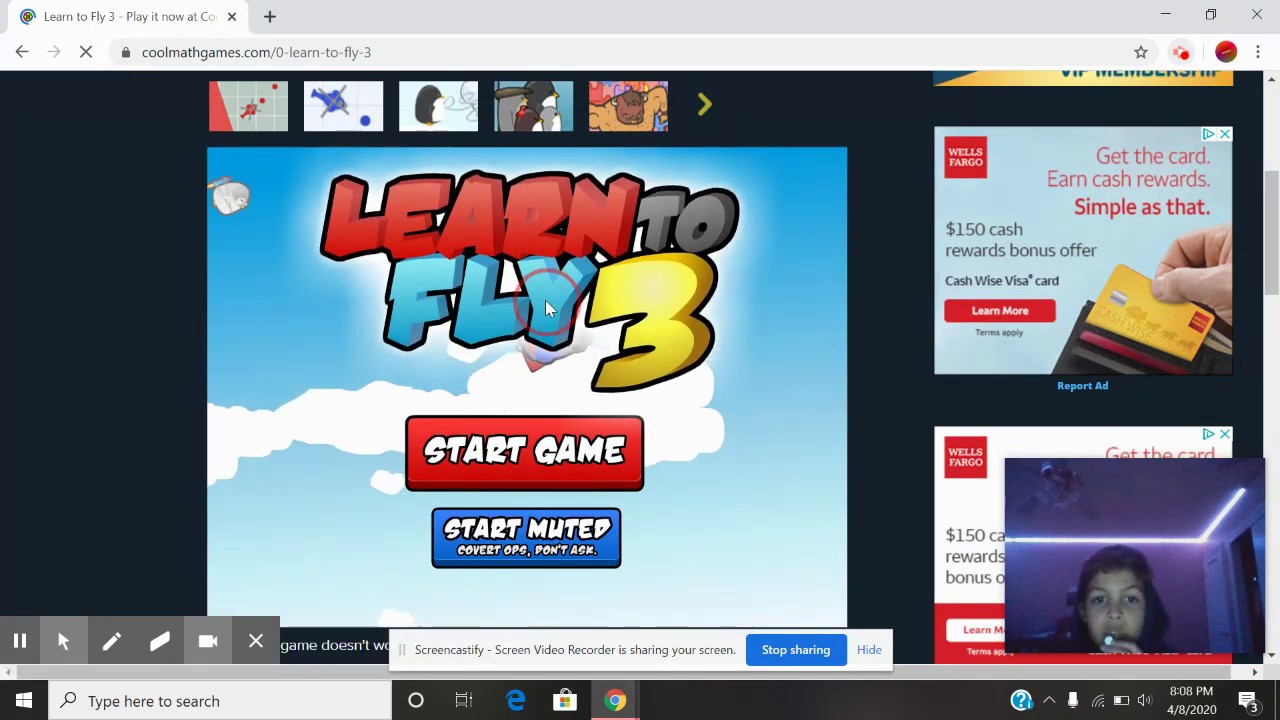The width and height of the screenshot is (1280, 720).
Task: Close the lower Wells Fargo ad
Action: [x=1224, y=434]
